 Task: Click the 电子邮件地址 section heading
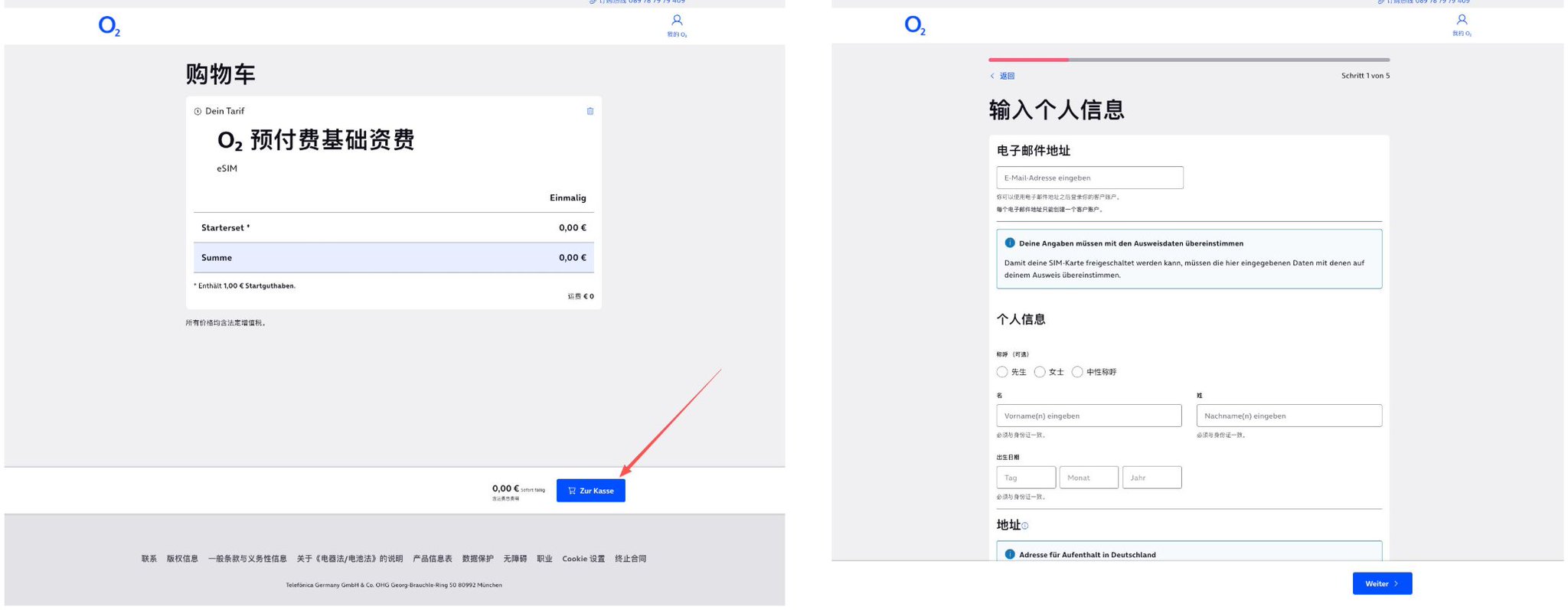point(1034,151)
